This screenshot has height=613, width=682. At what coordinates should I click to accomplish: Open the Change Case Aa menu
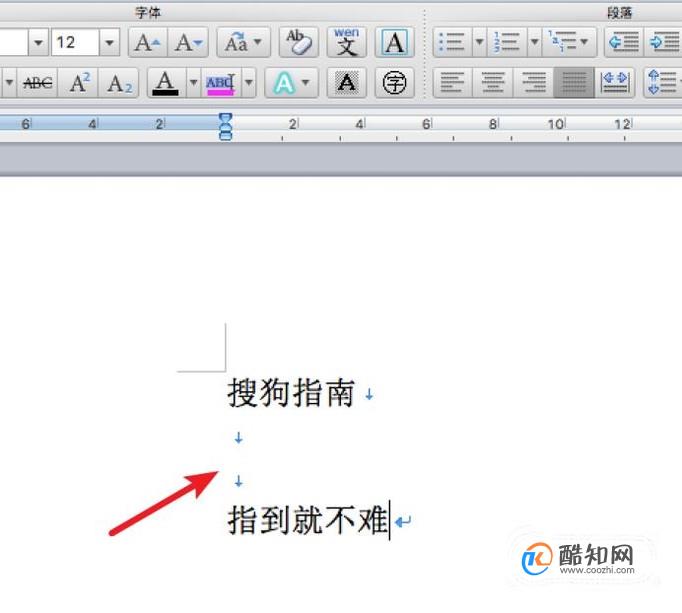243,42
